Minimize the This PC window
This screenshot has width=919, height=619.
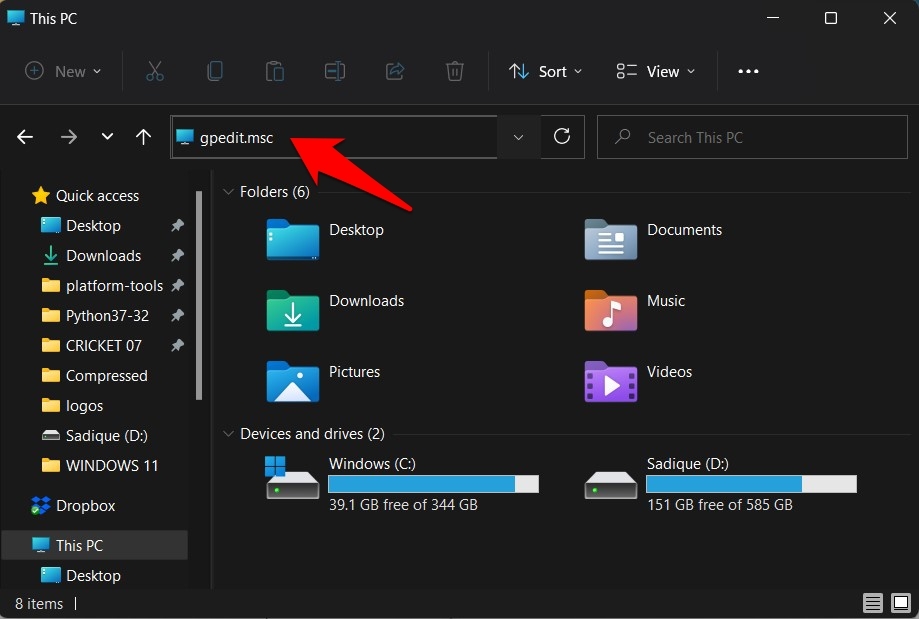pos(773,18)
